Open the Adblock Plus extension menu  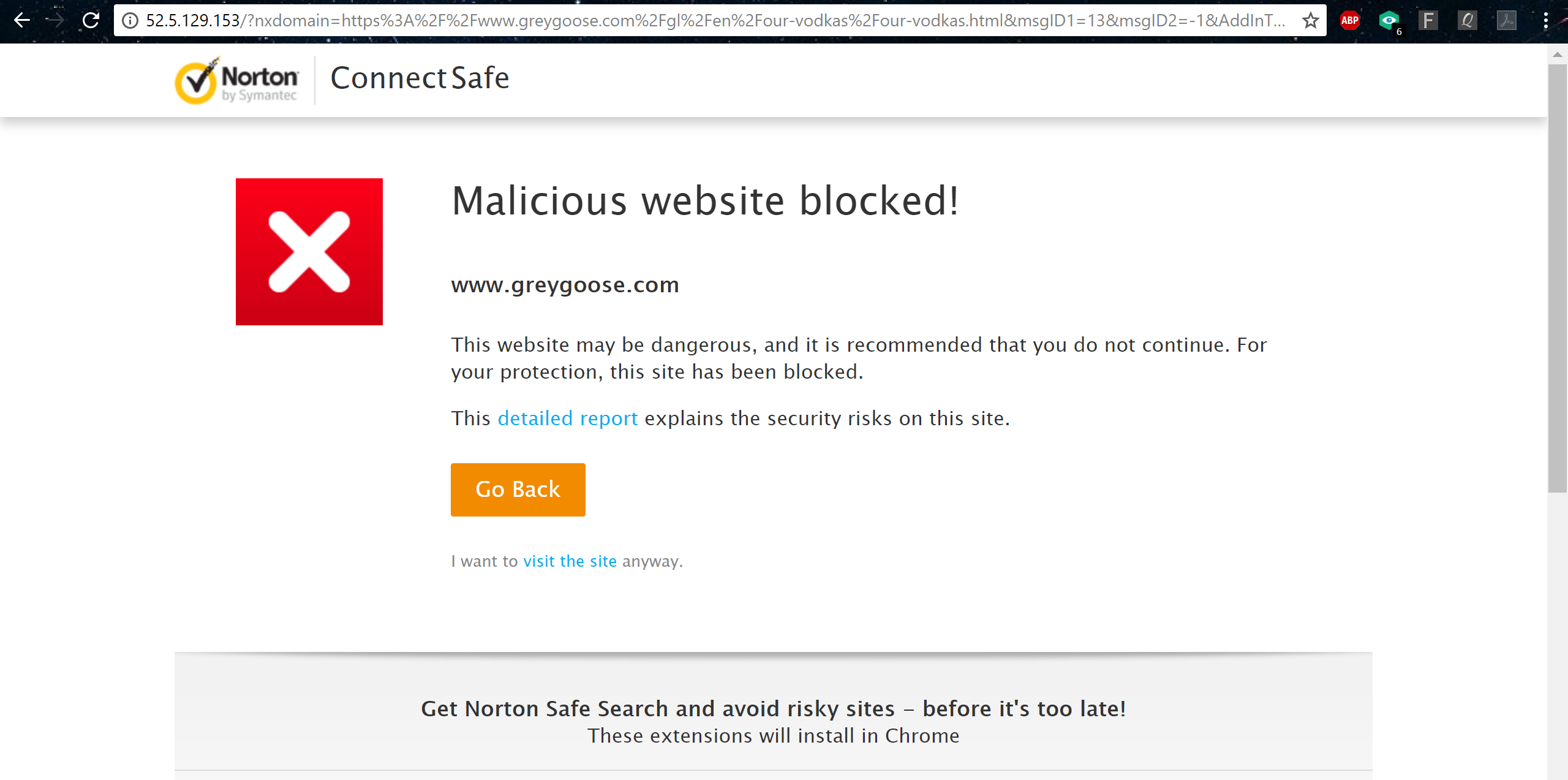point(1350,20)
